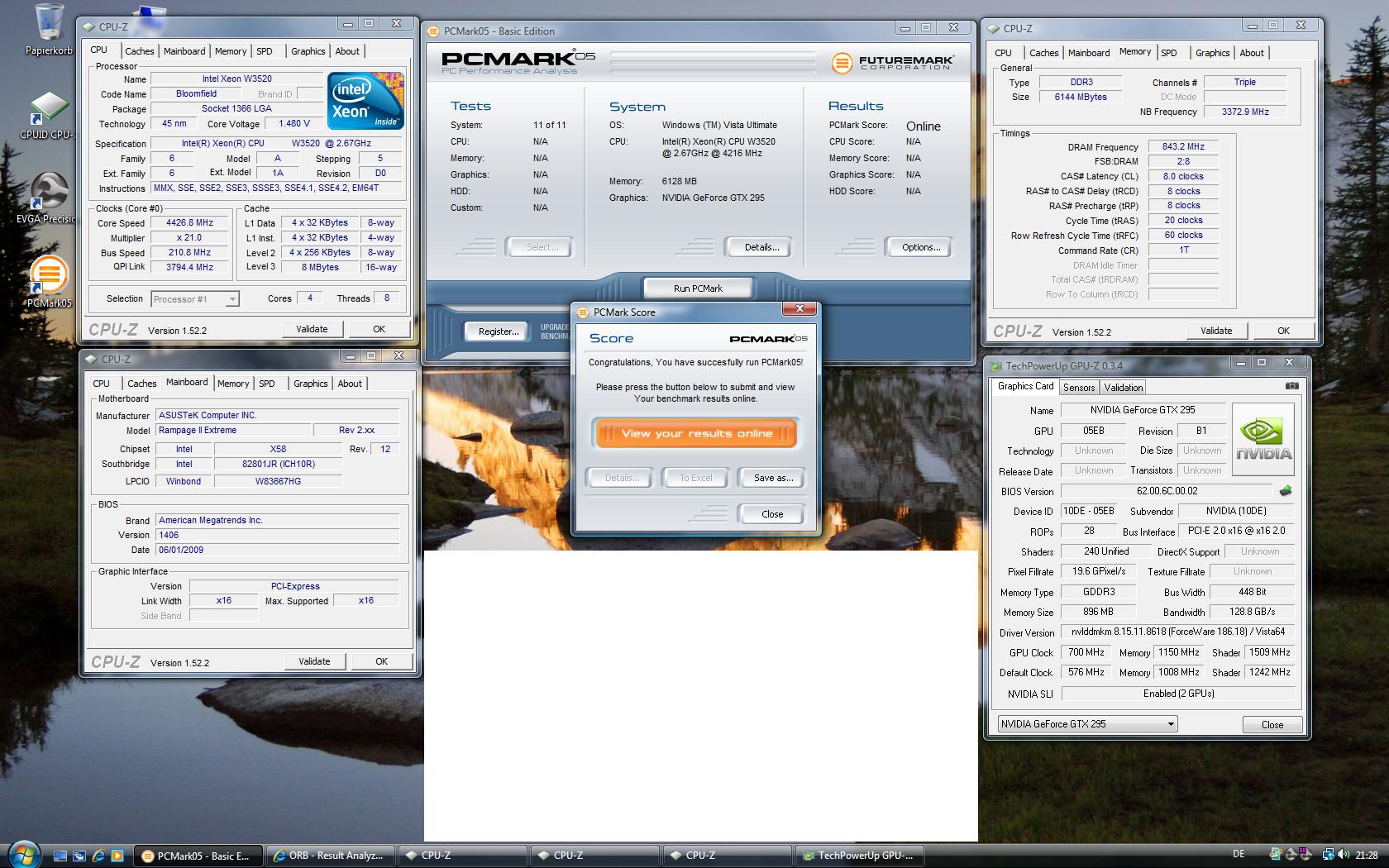Close the PCMark Score dialog with Close button

pyautogui.click(x=771, y=514)
